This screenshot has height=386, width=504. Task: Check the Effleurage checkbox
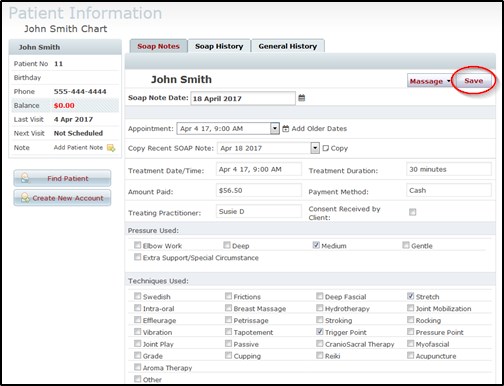point(137,320)
